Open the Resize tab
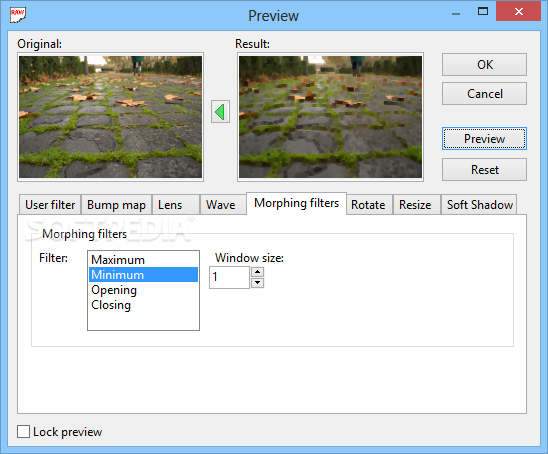The height and width of the screenshot is (454, 548). (417, 205)
